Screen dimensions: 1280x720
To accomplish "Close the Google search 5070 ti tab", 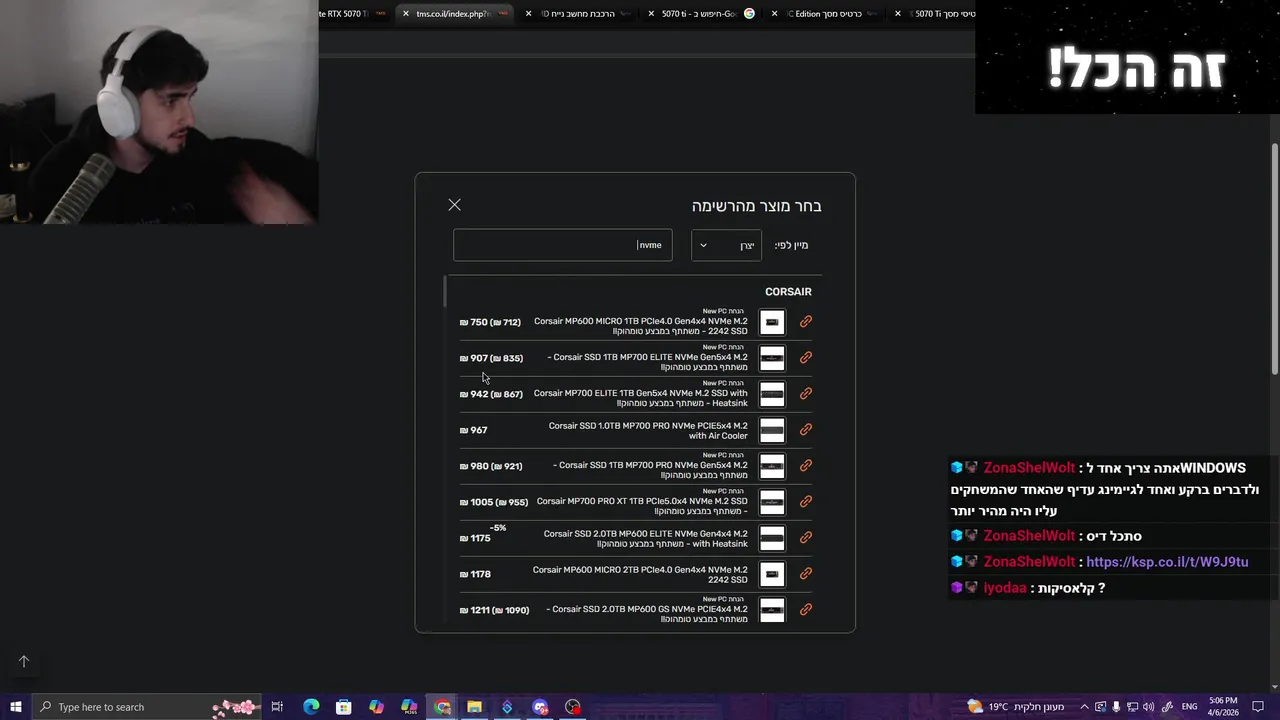I will point(652,14).
